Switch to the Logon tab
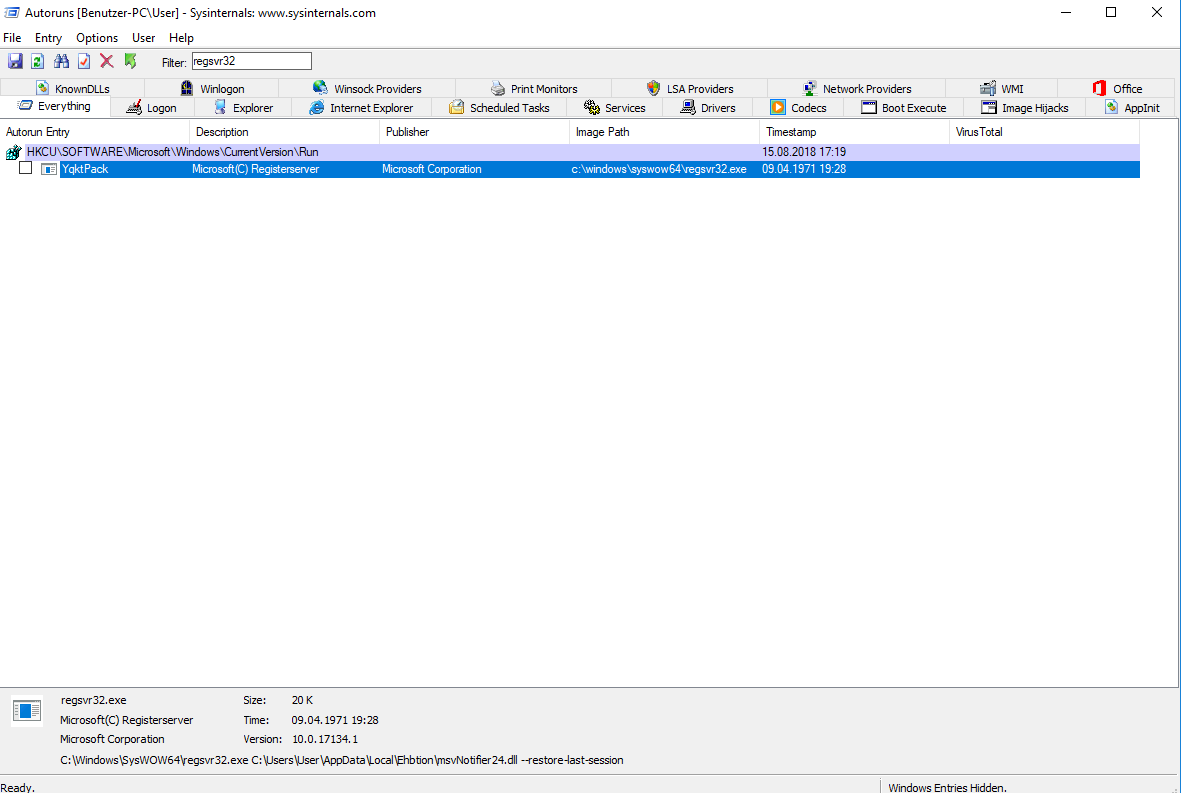 tap(152, 108)
